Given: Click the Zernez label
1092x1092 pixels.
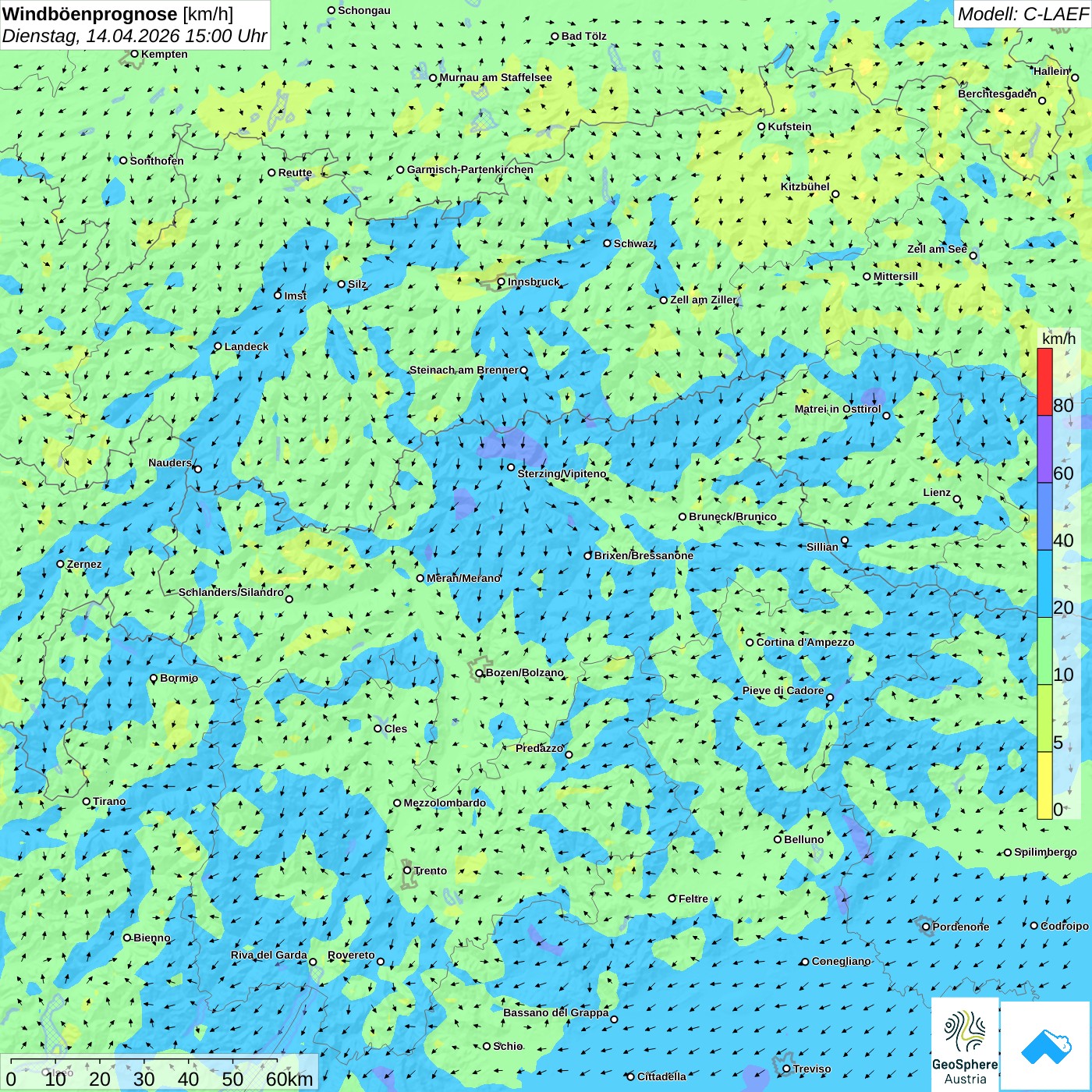Looking at the screenshot, I should [x=84, y=564].
